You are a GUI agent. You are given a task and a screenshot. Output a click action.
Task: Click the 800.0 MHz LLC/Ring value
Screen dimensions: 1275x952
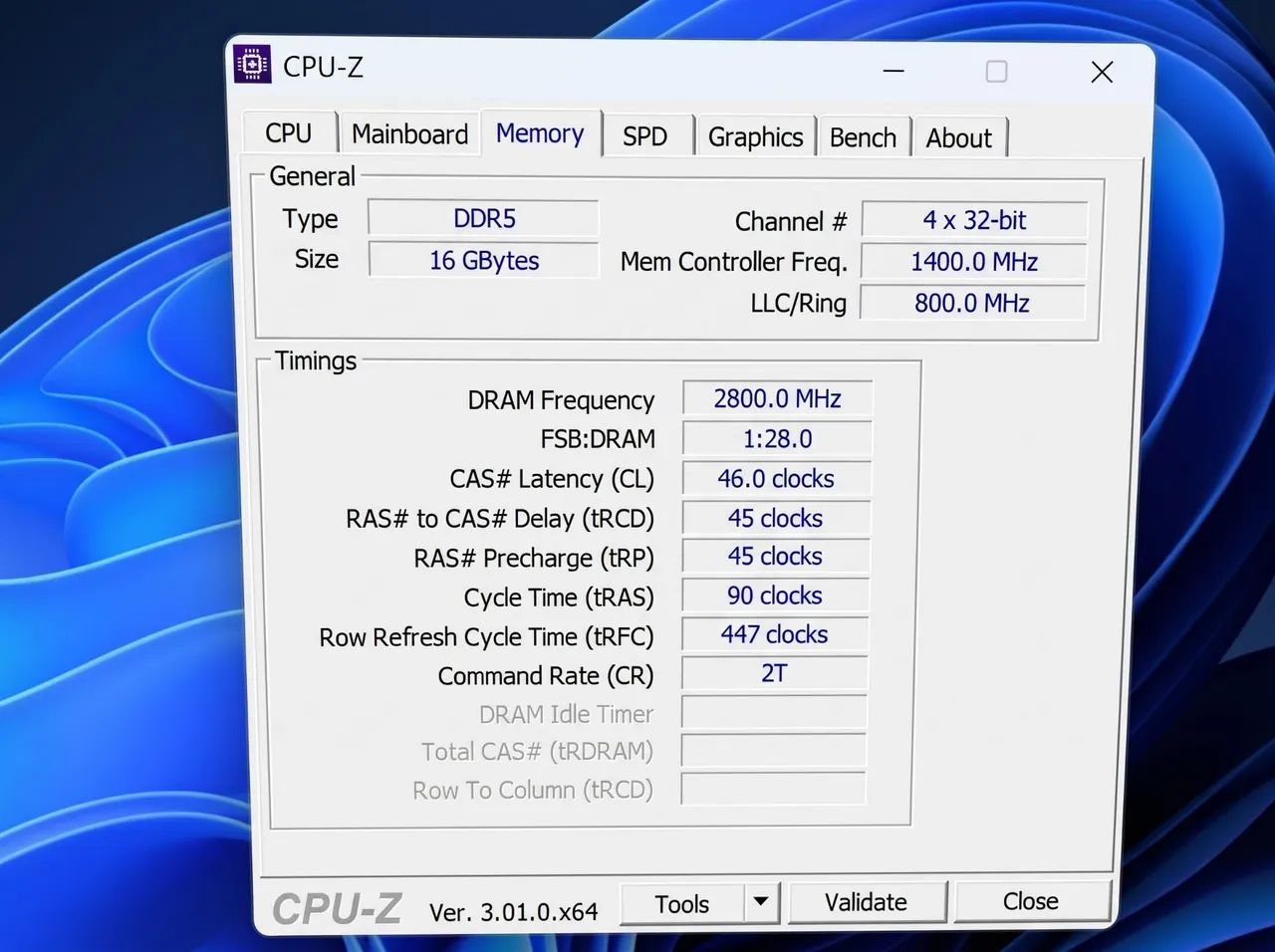pos(972,303)
